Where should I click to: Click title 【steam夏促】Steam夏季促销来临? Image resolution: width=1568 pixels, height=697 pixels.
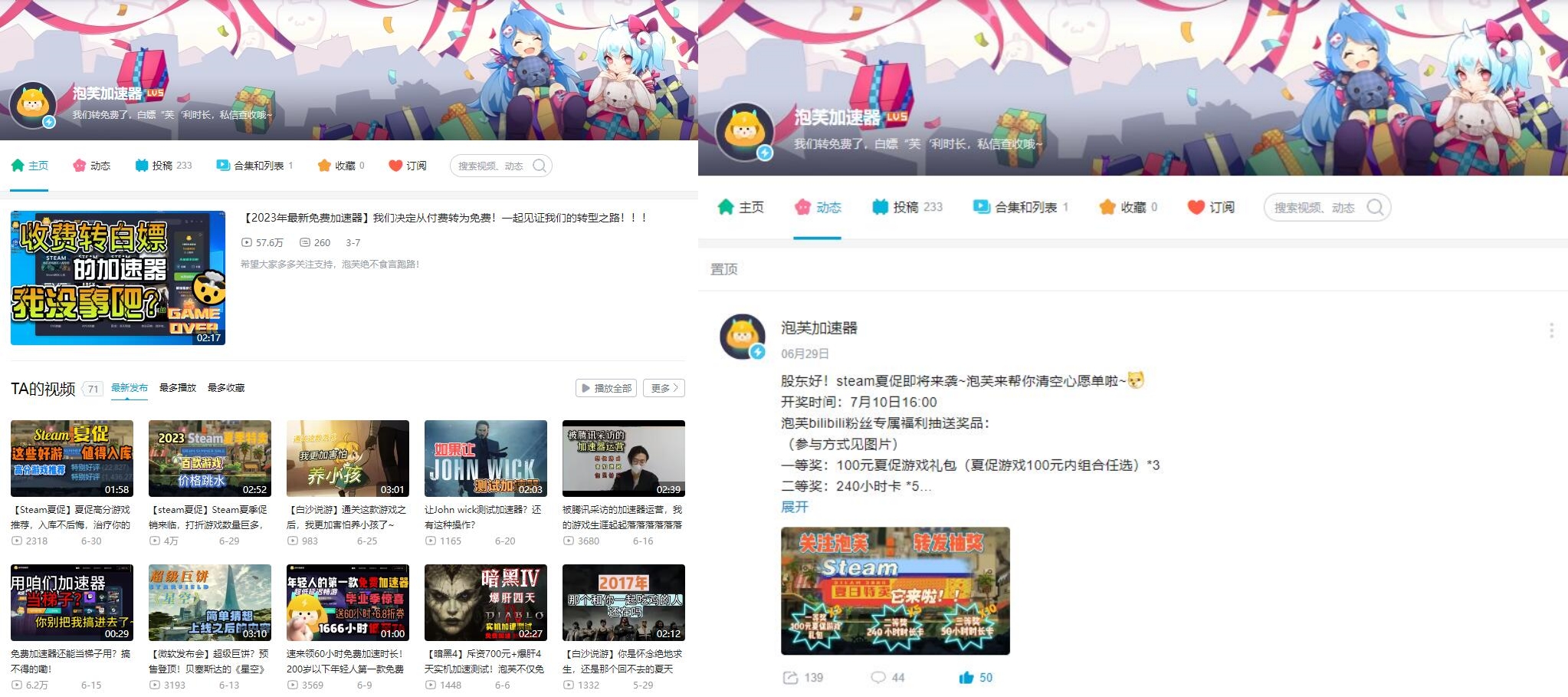pyautogui.click(x=209, y=518)
